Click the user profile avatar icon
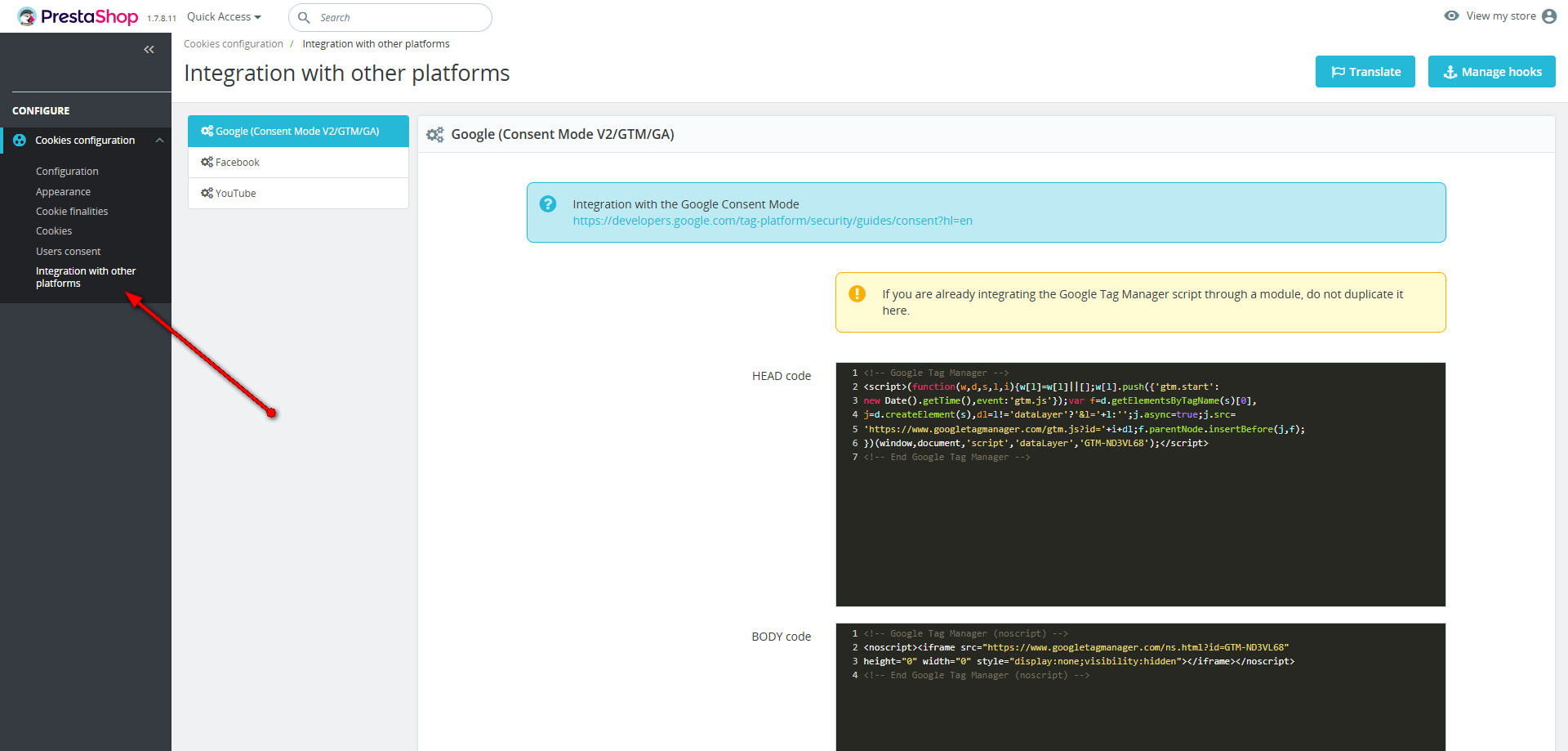Screen dimensions: 1568x751 pyautogui.click(x=1549, y=16)
